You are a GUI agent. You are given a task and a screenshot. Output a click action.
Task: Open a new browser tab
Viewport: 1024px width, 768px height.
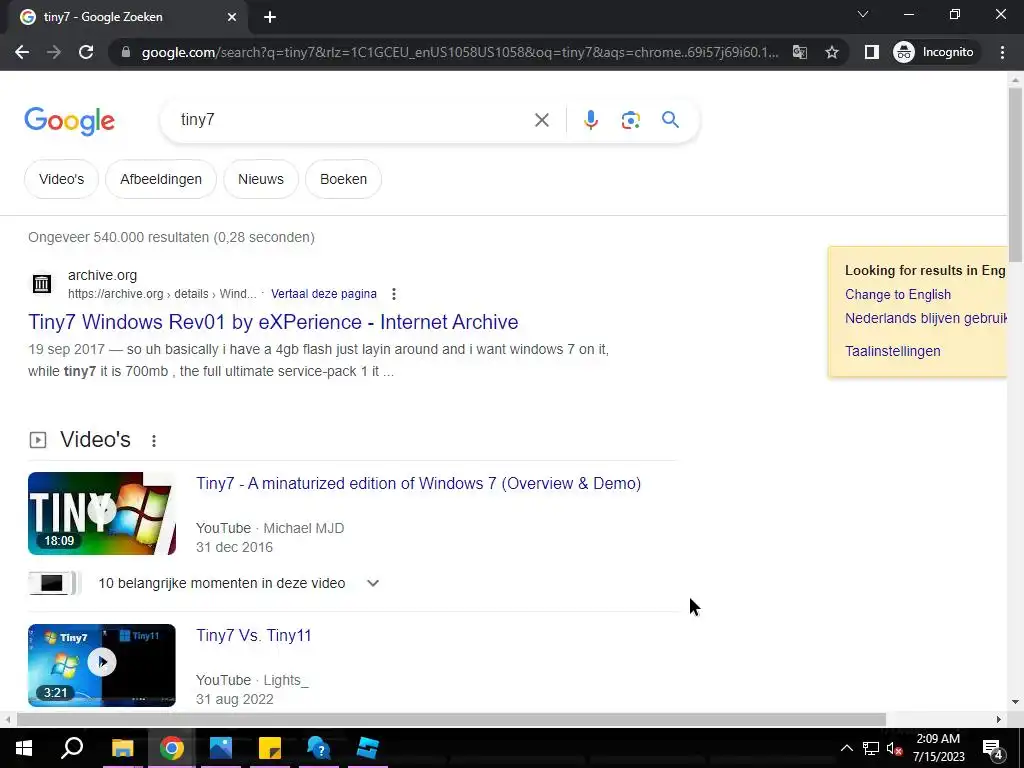[270, 17]
